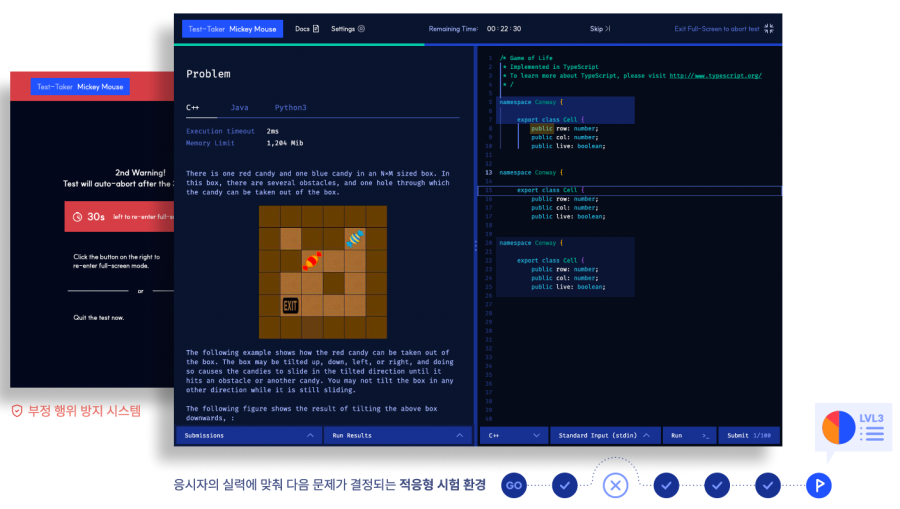Click the Submit 1/100 button

(x=749, y=436)
